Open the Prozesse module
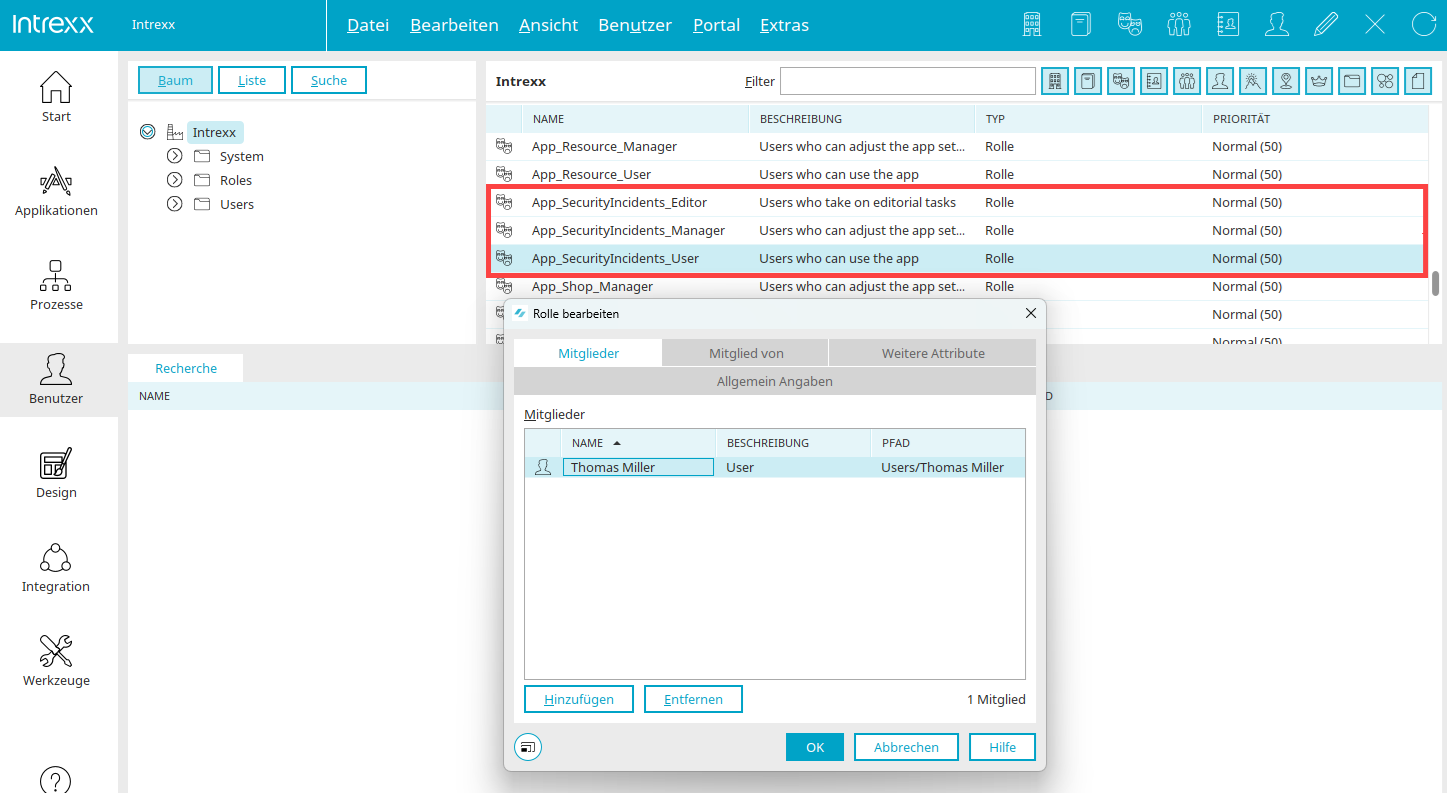The height and width of the screenshot is (793, 1447). (56, 285)
